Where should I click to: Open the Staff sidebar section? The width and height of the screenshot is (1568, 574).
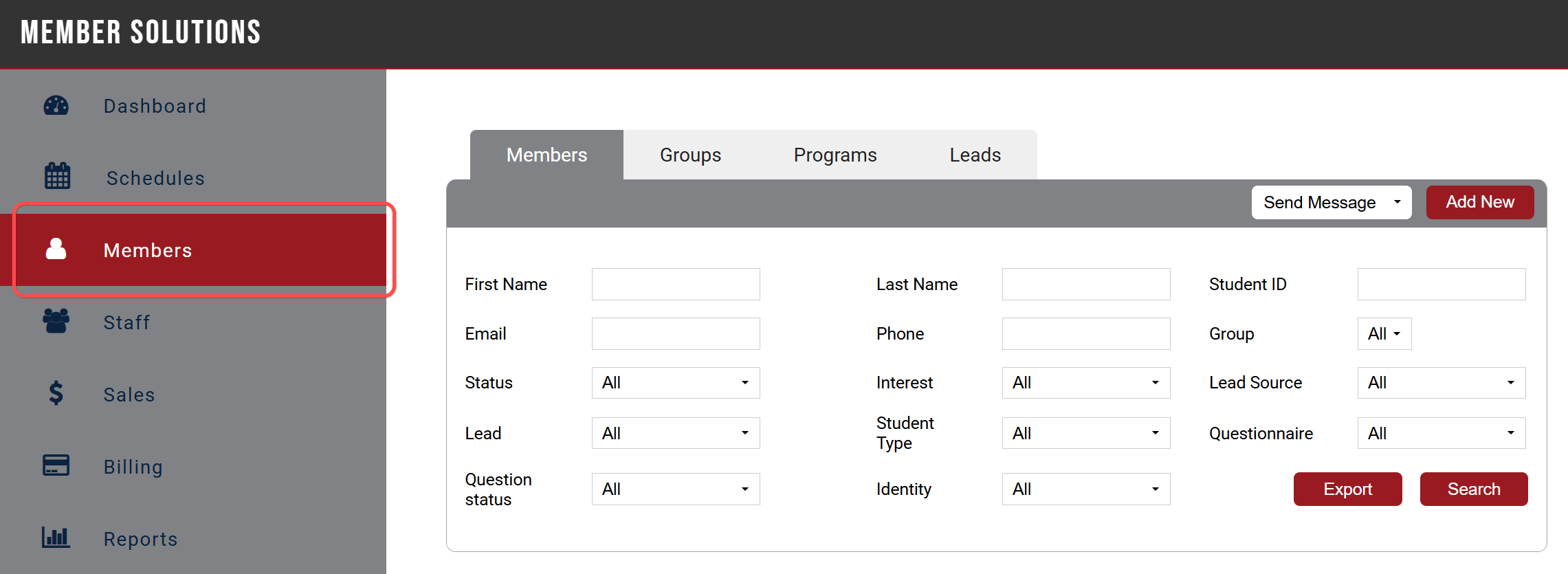pyautogui.click(x=193, y=322)
